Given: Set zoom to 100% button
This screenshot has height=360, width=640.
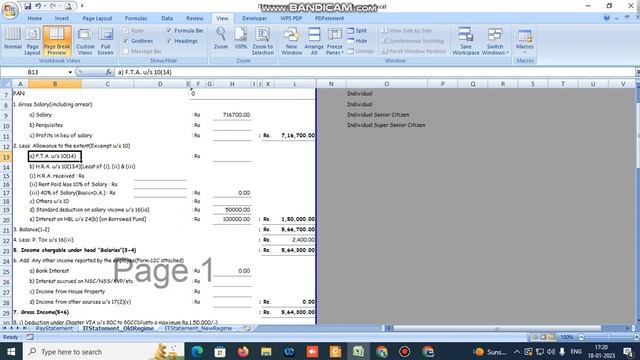Looking at the screenshot, I should (241, 39).
